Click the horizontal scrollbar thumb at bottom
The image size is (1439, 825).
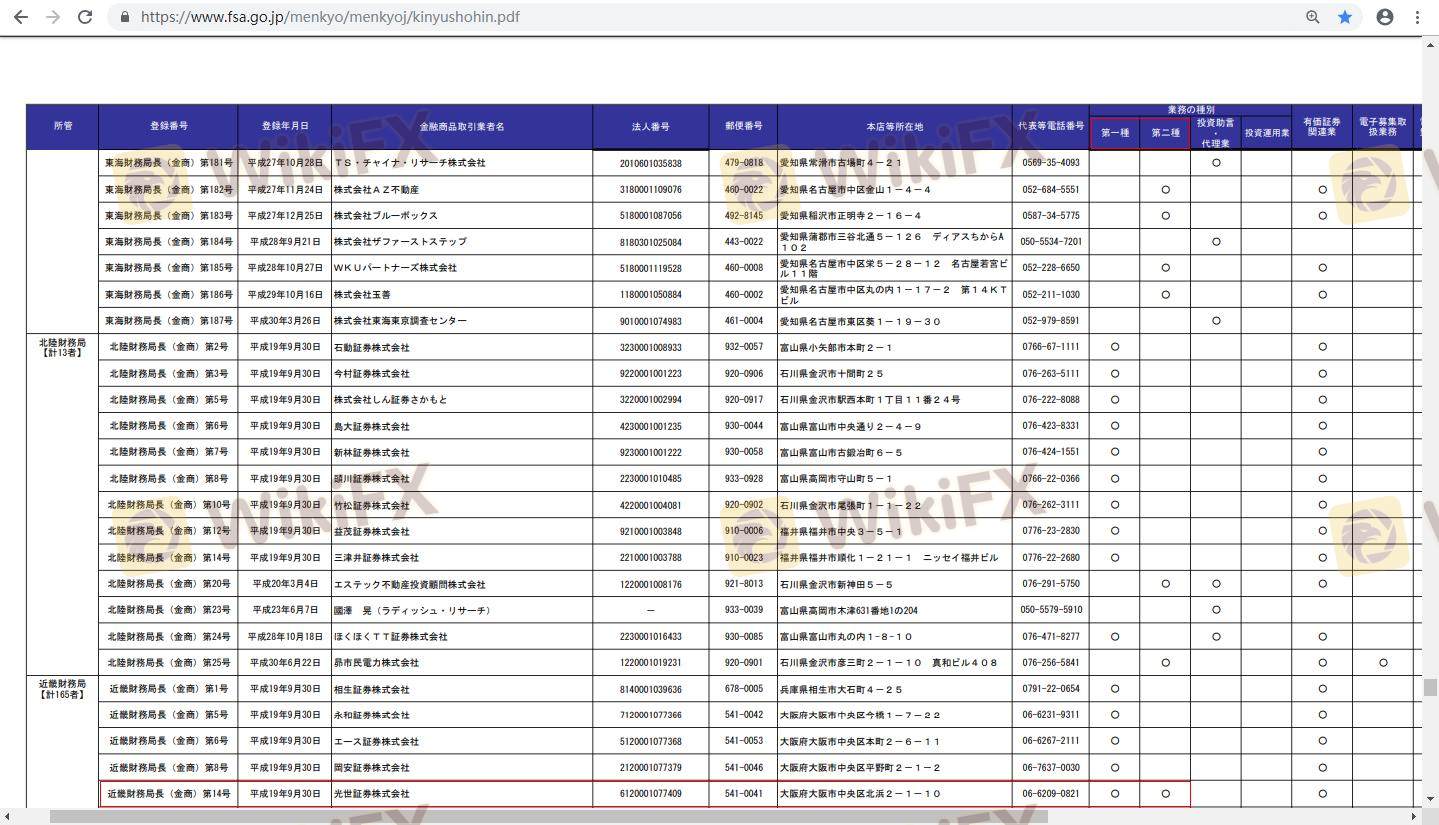548,816
